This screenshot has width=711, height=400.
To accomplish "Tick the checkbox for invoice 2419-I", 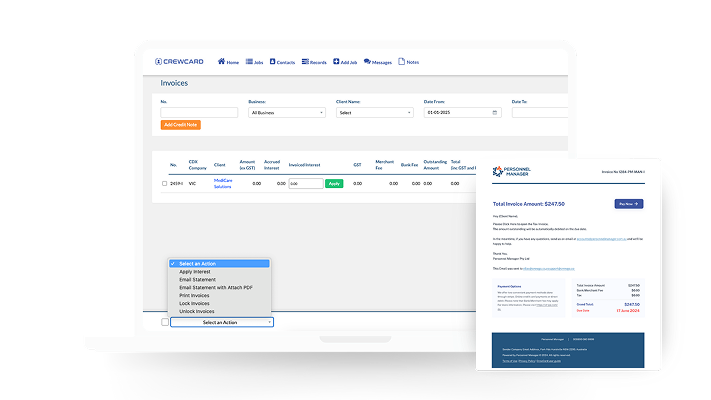I will 164,183.
